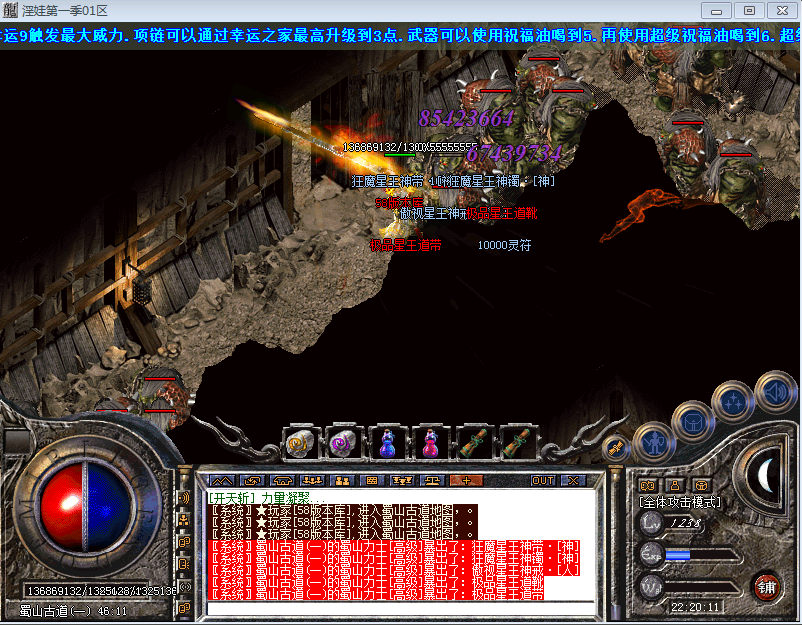
Task: Click the chat line ending 极品星王道靴
Action: pos(376,582)
